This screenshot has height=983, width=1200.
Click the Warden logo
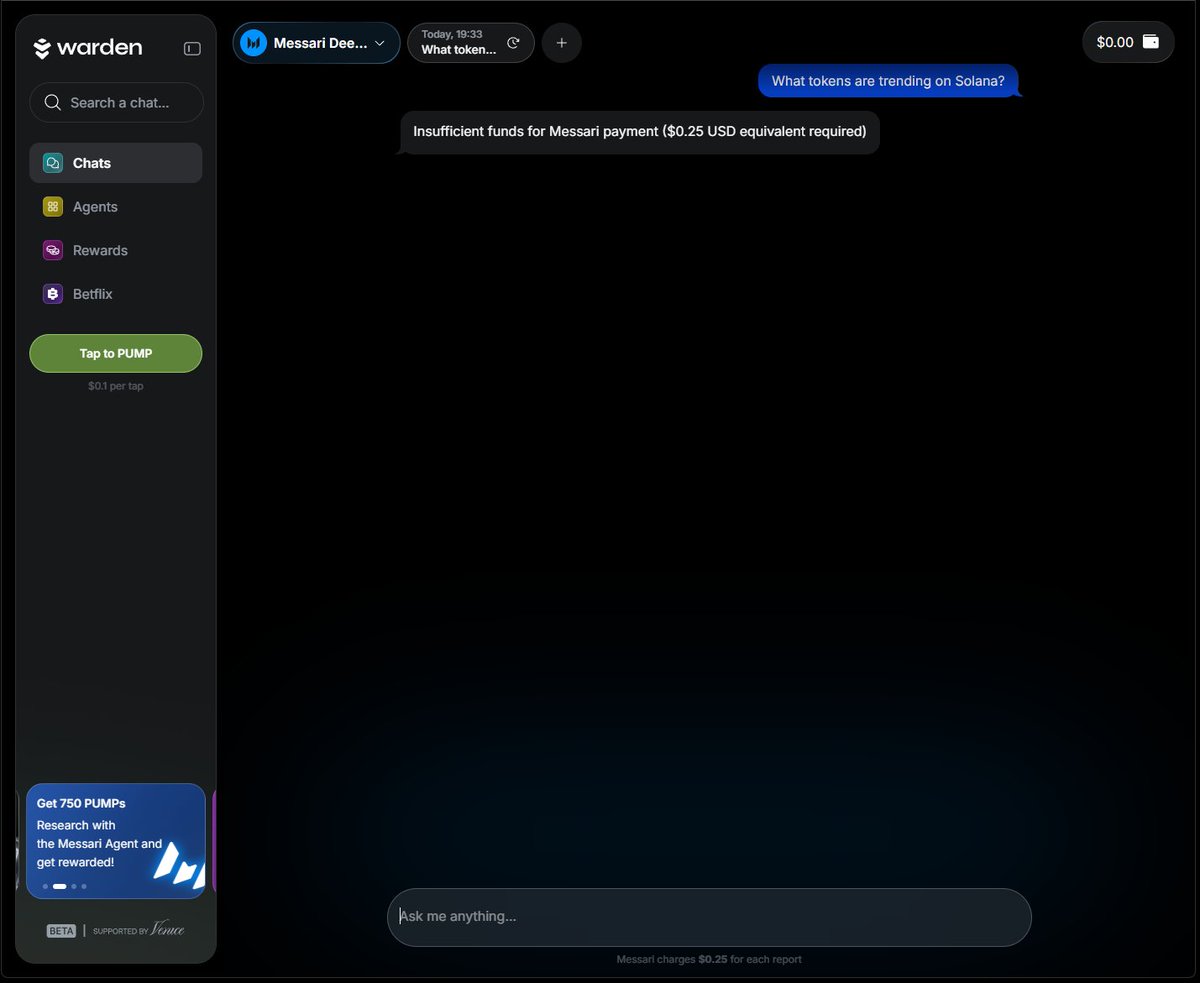click(x=88, y=48)
